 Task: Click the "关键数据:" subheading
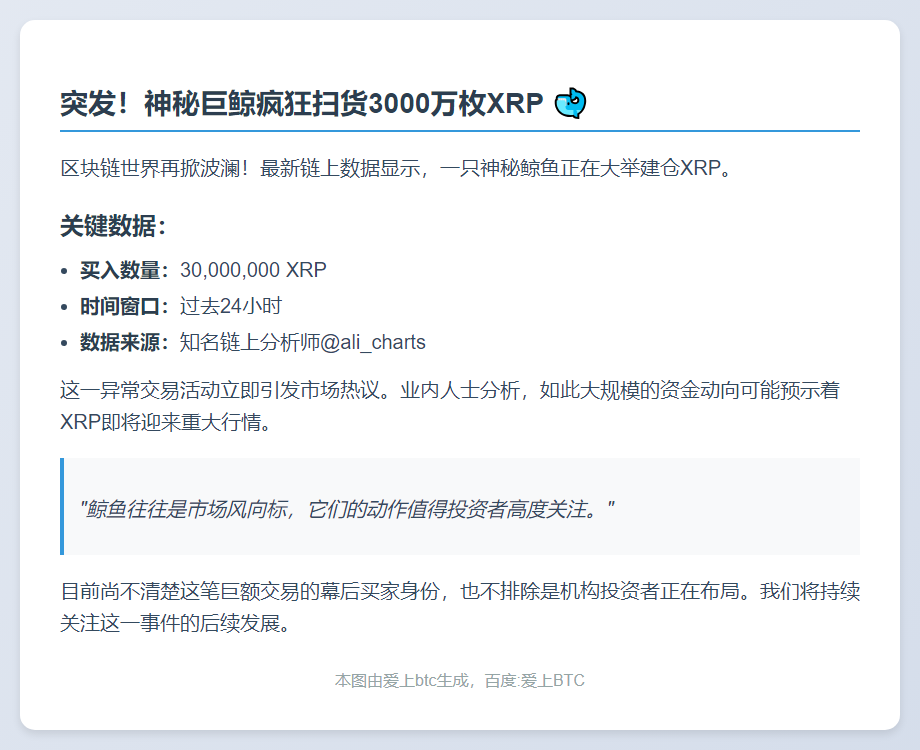pyautogui.click(x=113, y=226)
